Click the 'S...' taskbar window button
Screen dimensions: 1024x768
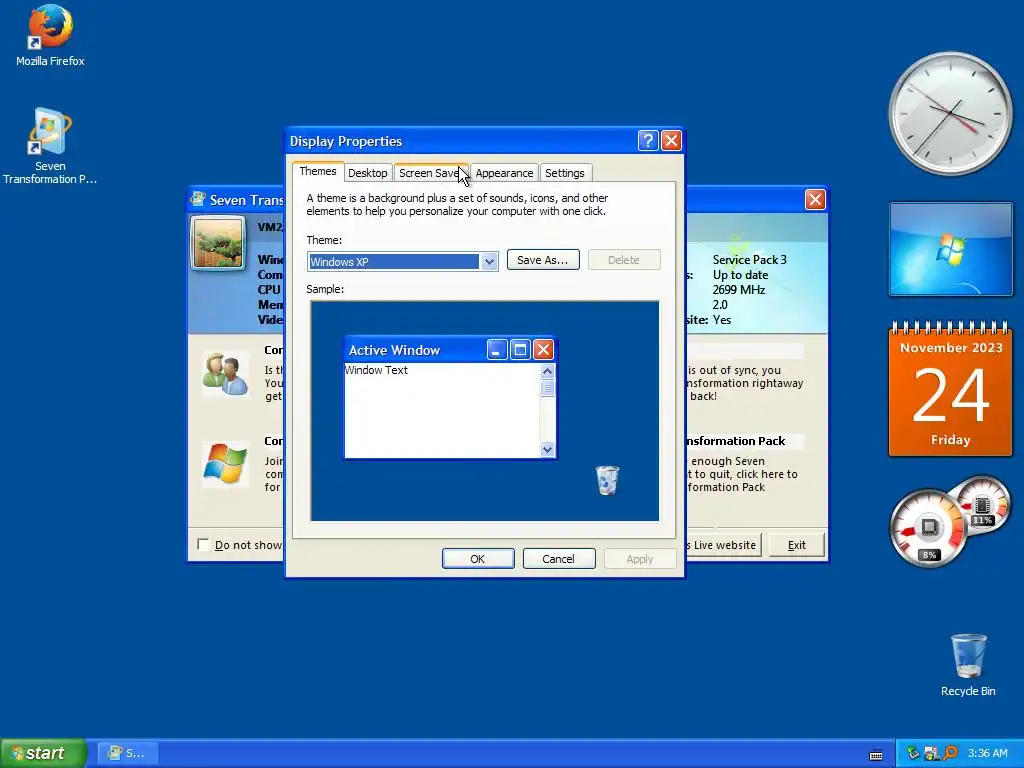[127, 753]
